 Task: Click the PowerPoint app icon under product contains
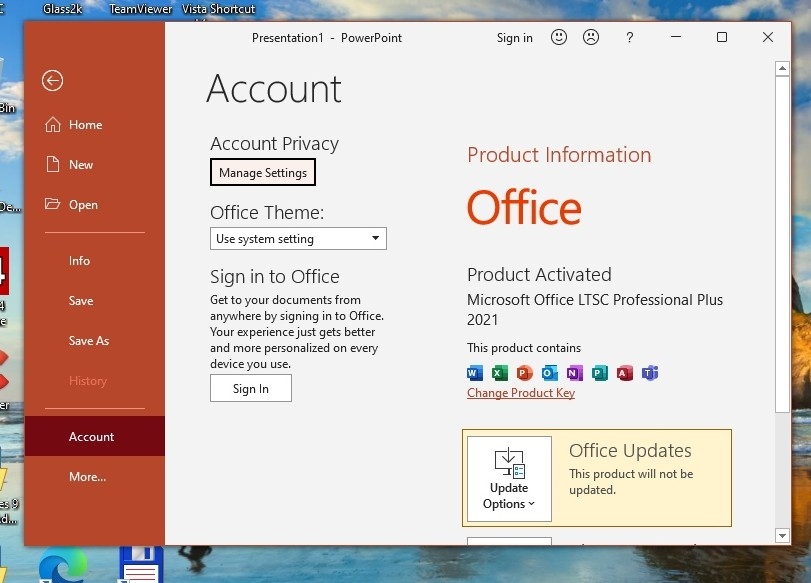click(524, 372)
